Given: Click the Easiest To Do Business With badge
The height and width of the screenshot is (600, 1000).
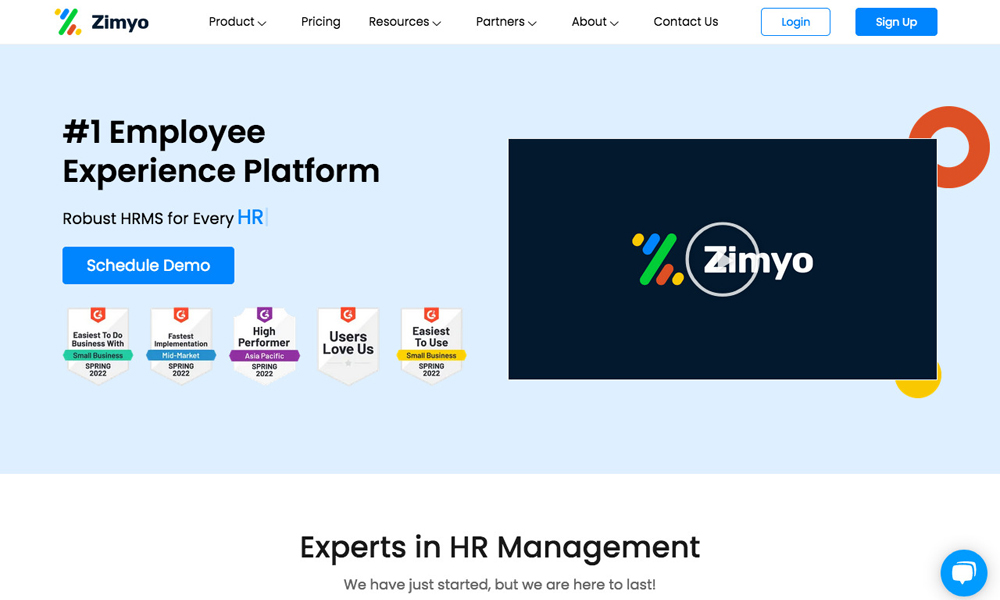Looking at the screenshot, I should click(x=98, y=345).
